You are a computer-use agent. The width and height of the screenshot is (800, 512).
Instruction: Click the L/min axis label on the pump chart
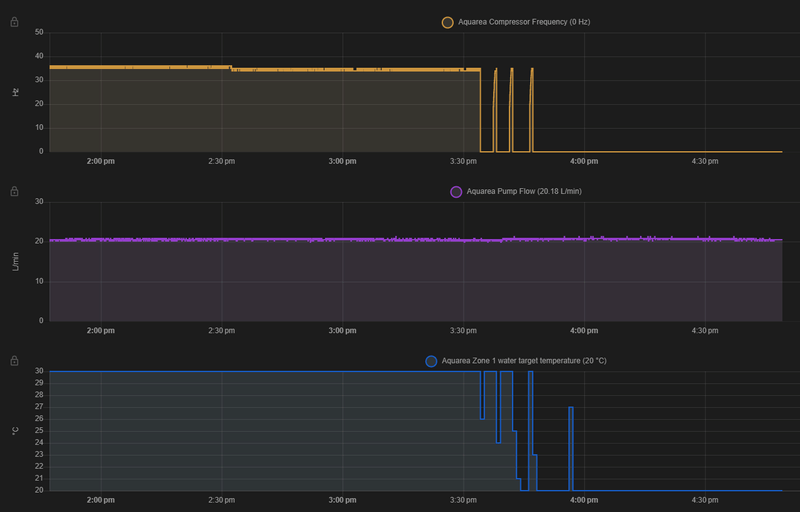pos(15,262)
